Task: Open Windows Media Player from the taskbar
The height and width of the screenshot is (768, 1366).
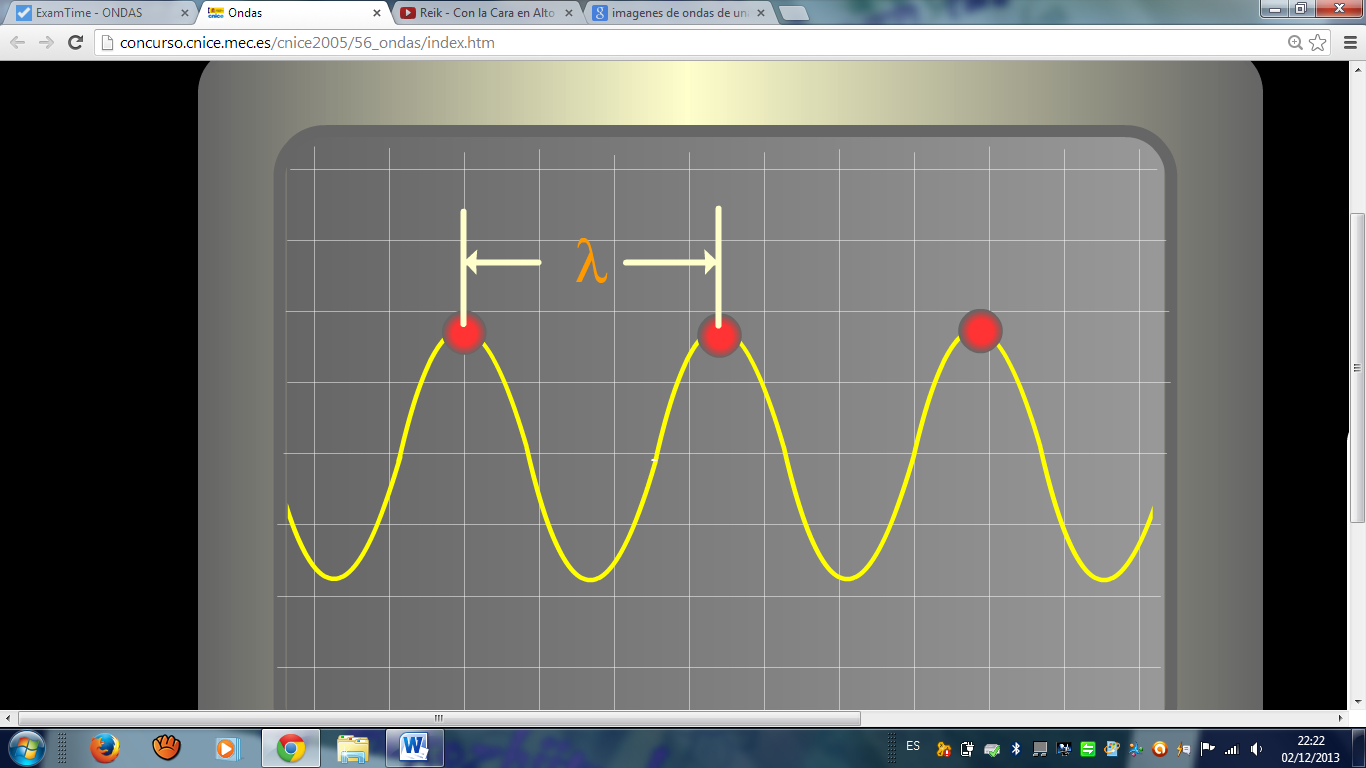Action: tap(228, 748)
